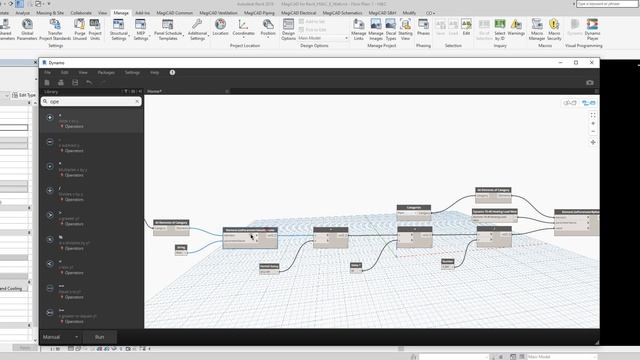The width and height of the screenshot is (640, 360).
Task: Switch to Modify ribbon tab
Action: click(409, 13)
